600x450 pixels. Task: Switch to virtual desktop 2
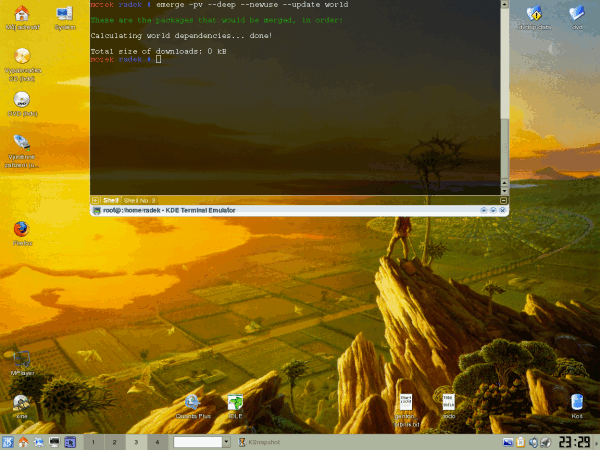[115, 441]
